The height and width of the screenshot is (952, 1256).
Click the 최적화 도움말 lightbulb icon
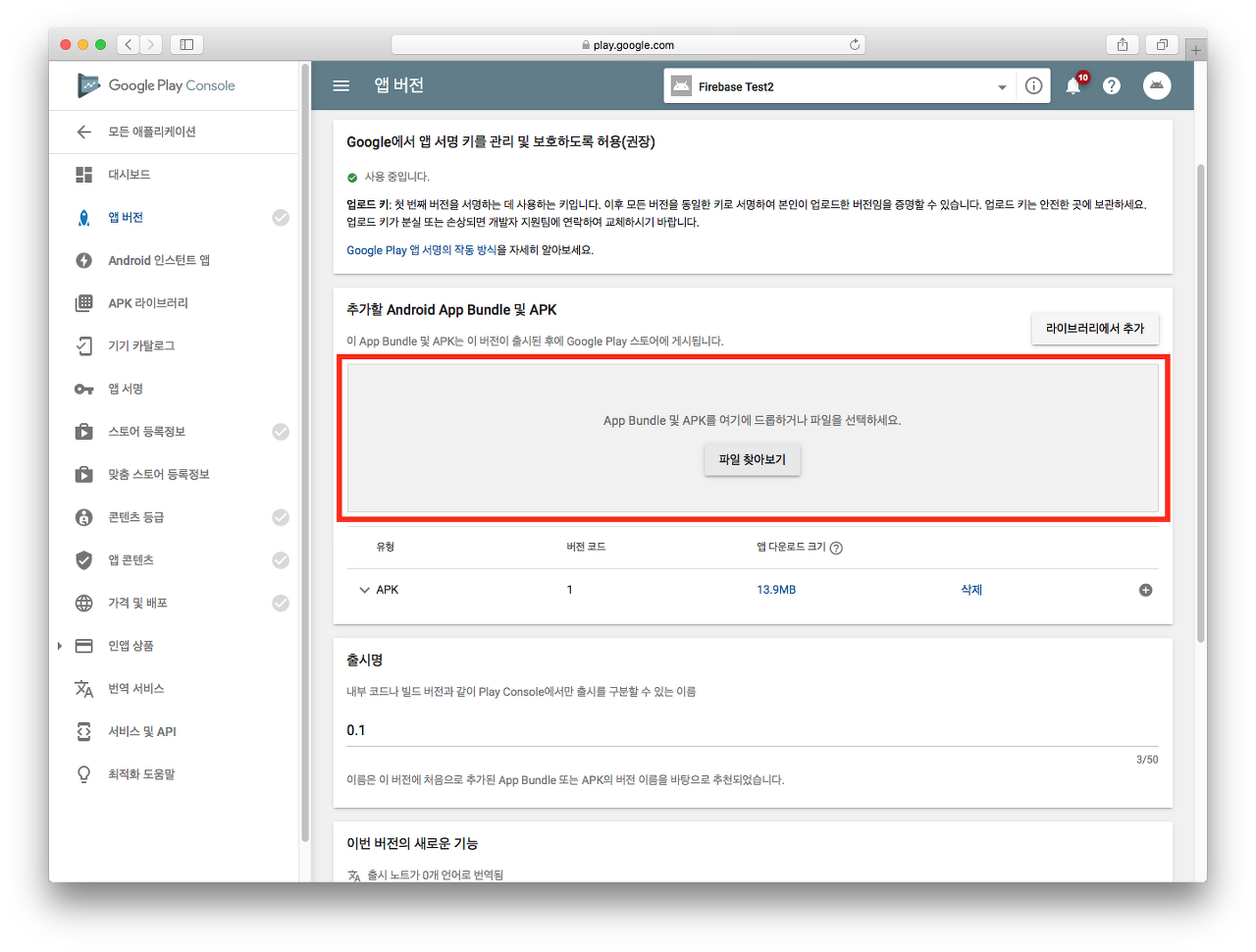[x=84, y=774]
